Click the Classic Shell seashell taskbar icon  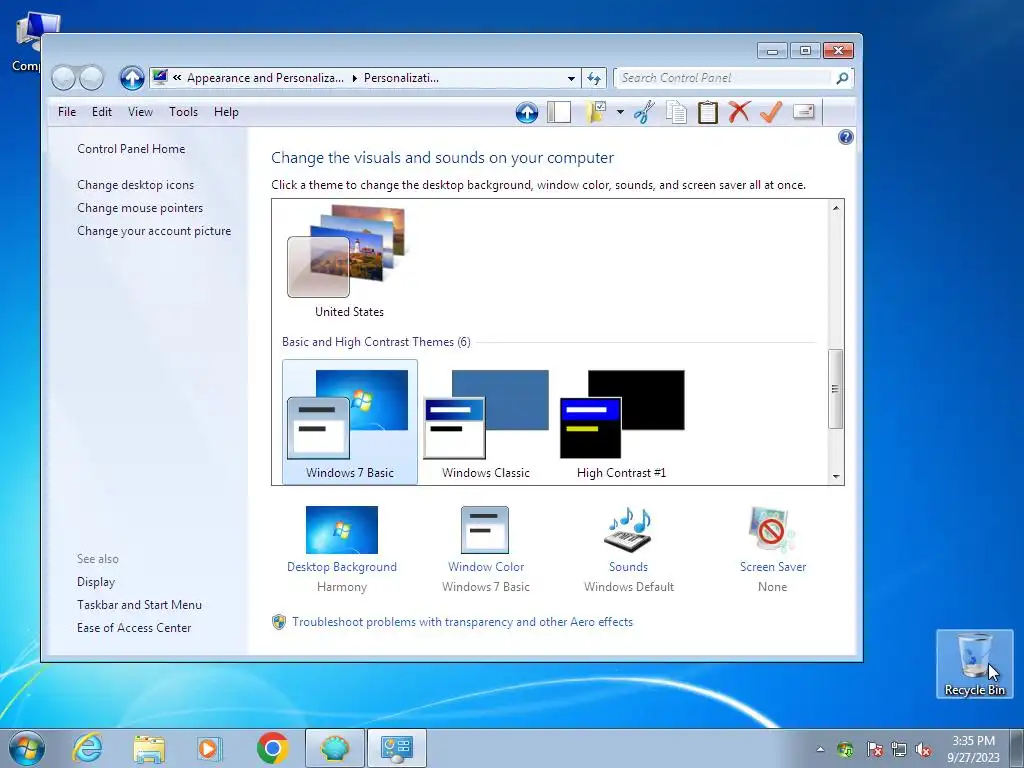click(334, 748)
